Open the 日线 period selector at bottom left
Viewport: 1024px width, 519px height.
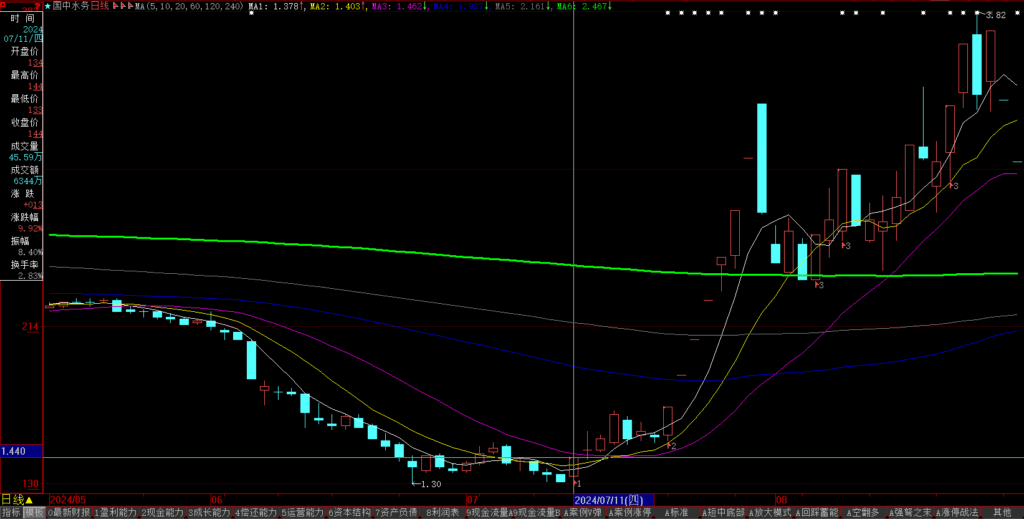12,499
